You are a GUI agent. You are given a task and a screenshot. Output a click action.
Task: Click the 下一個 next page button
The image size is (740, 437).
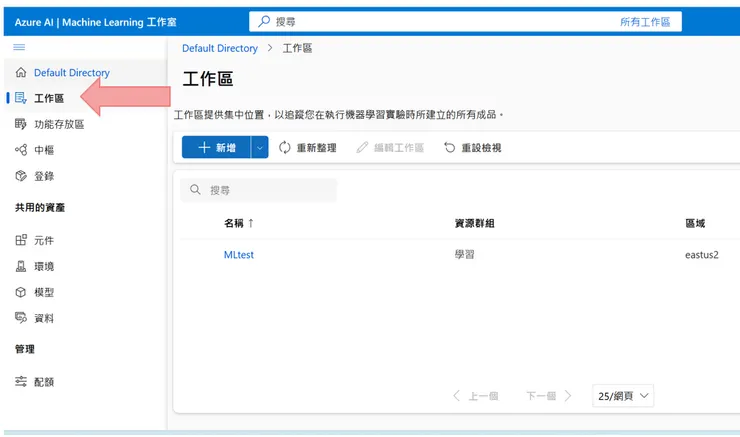pos(549,395)
